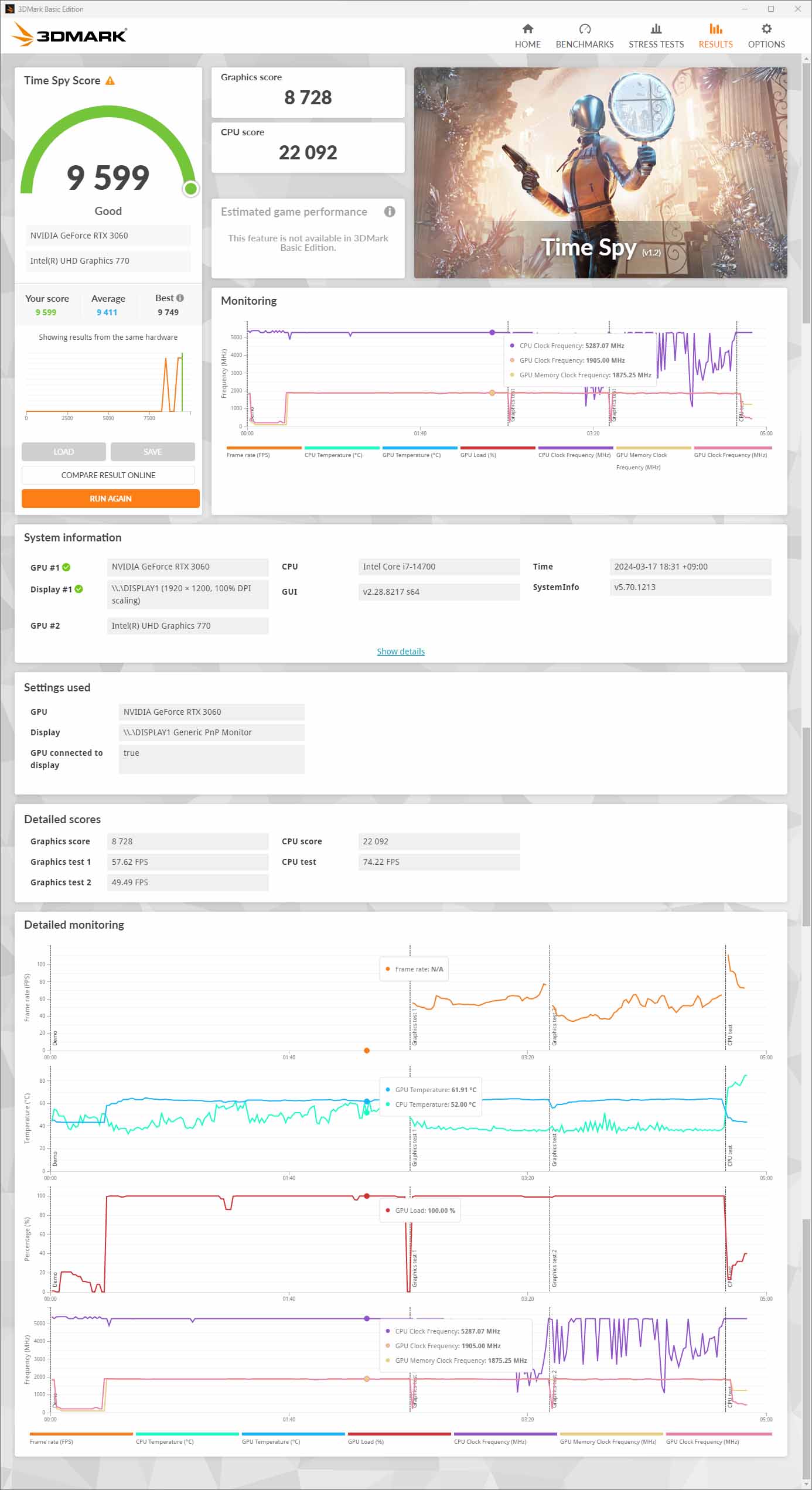Toggle Frame rate (FPS) legend in Monitoring

pyautogui.click(x=264, y=452)
